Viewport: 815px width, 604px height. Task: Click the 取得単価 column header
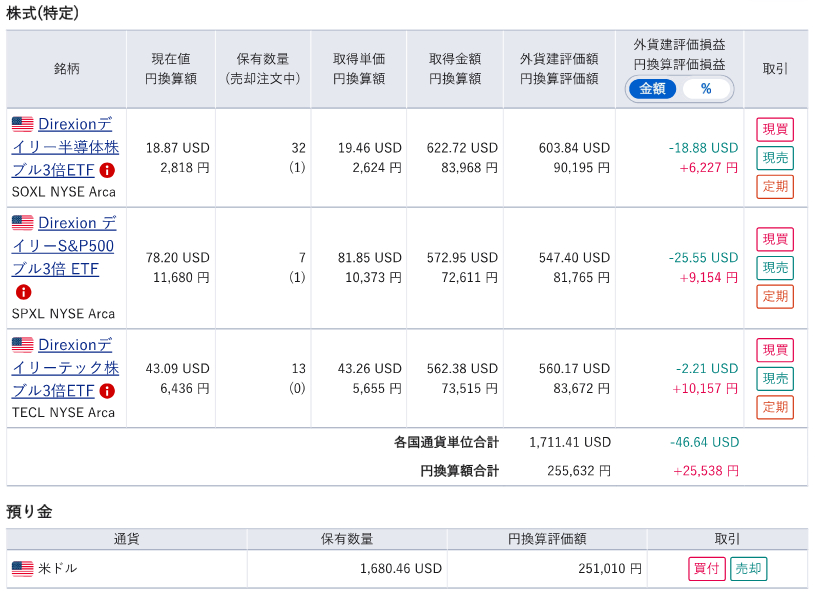[x=359, y=69]
